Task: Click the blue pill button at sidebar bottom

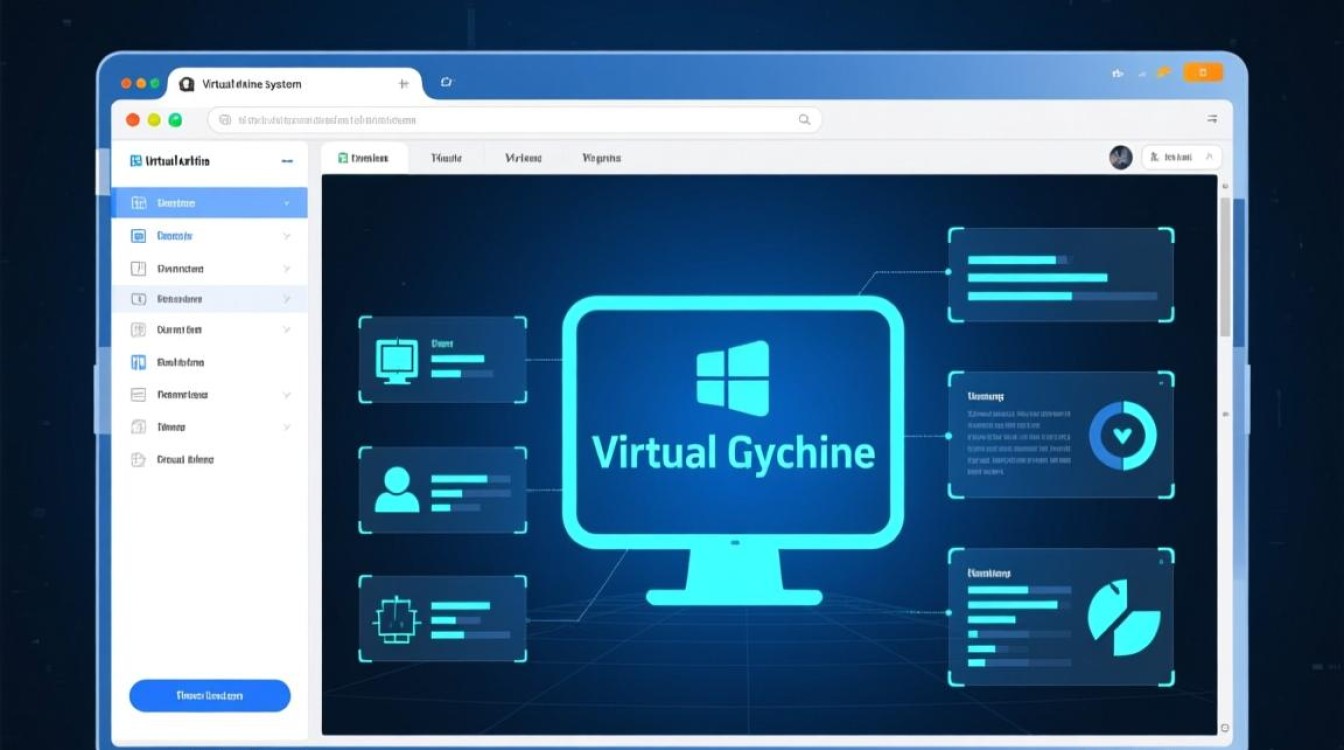Action: [x=210, y=695]
